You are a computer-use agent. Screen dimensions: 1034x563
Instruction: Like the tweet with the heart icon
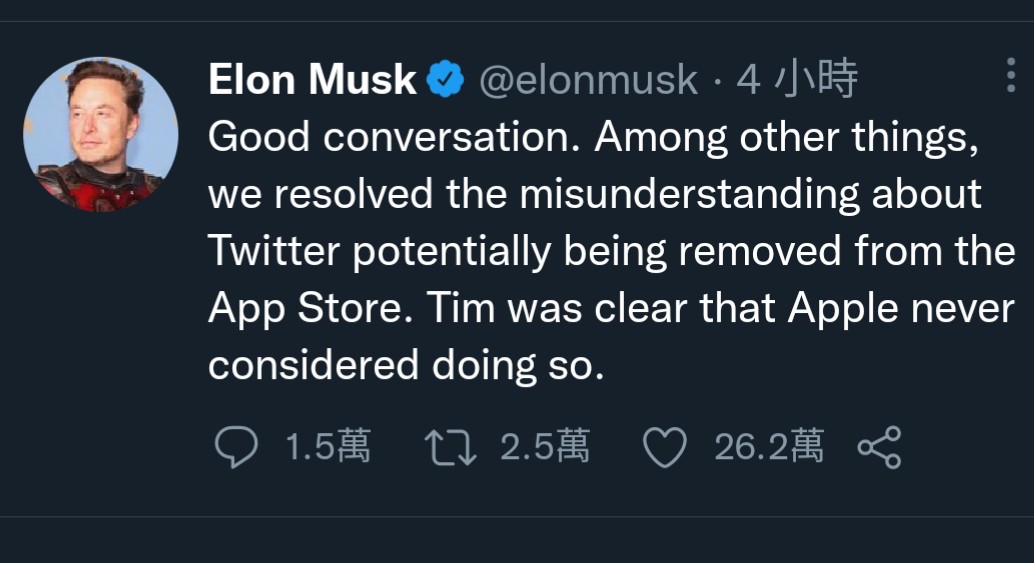click(664, 448)
